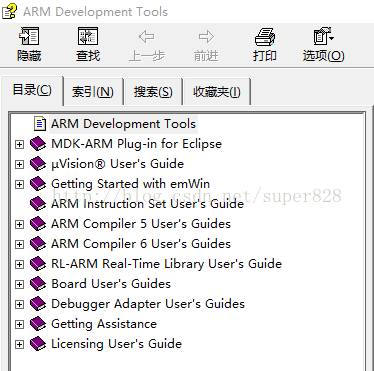This screenshot has width=374, height=371.
Task: Expand the Board User's Guides node
Action: pos(20,284)
